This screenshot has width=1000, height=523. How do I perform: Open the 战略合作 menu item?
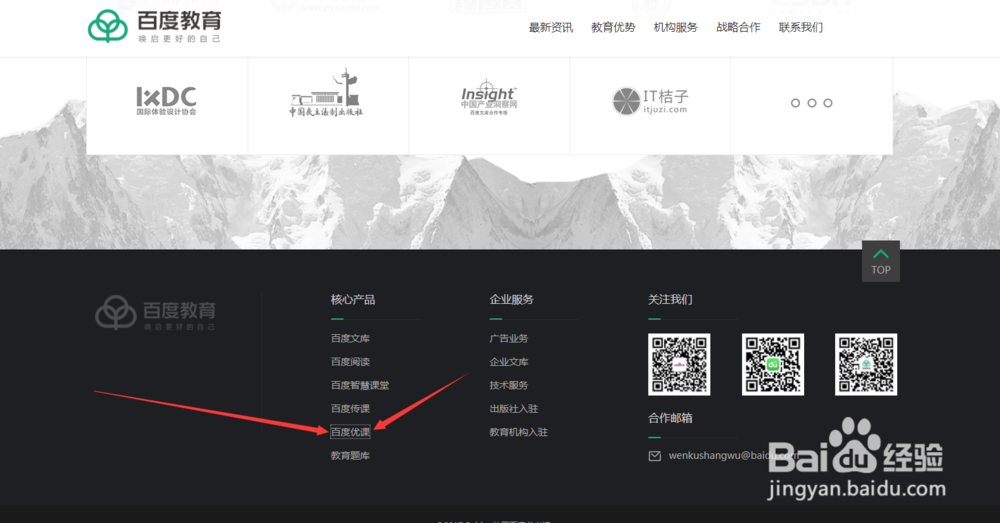coord(739,27)
